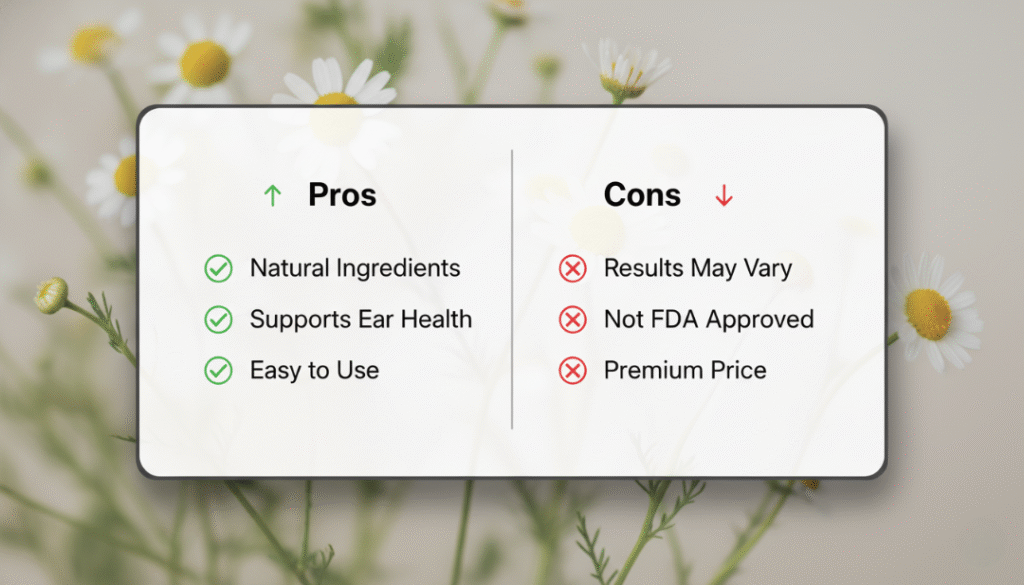This screenshot has width=1024, height=585.
Task: Click the green checkmark next to Natural Ingredients
Action: coord(218,269)
